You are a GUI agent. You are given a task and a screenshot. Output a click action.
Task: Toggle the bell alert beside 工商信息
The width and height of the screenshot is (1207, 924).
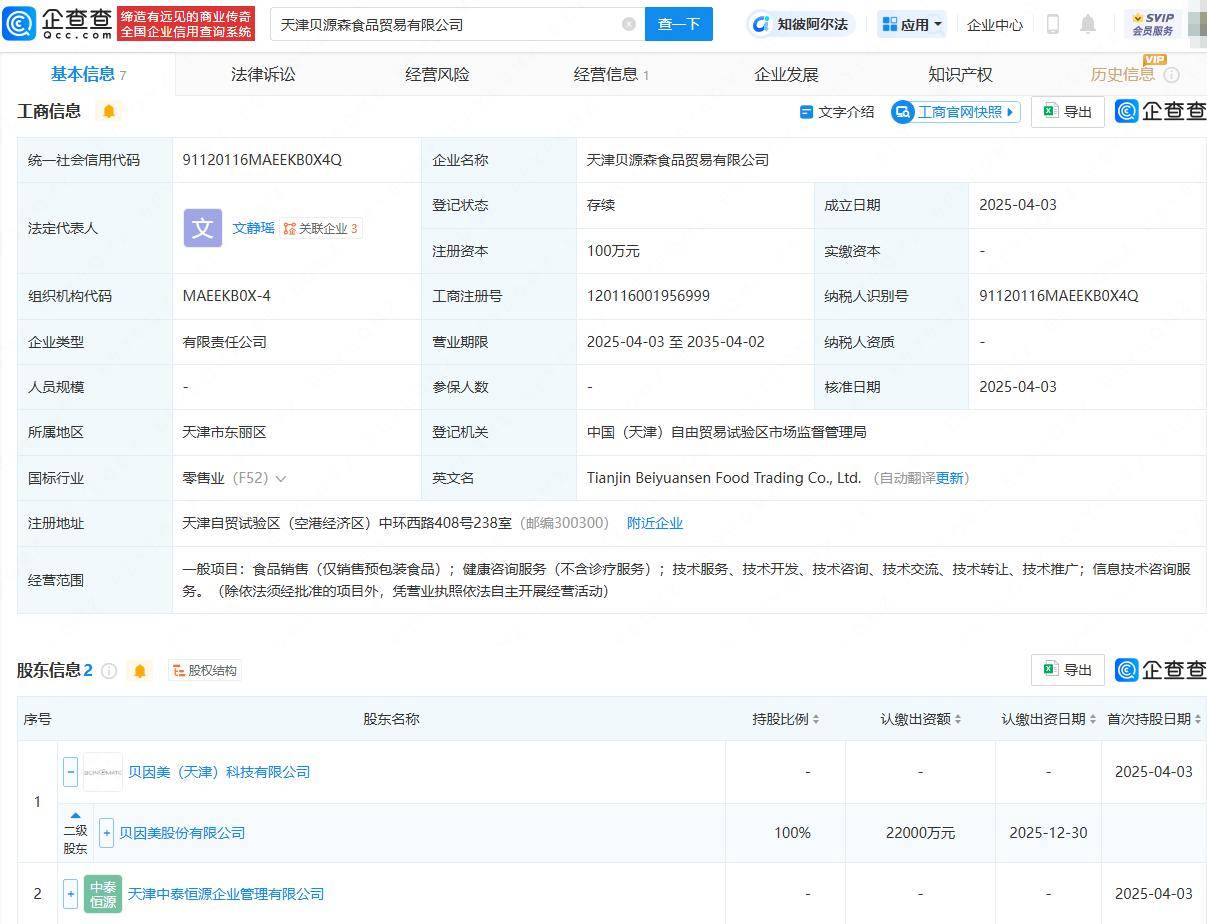109,111
